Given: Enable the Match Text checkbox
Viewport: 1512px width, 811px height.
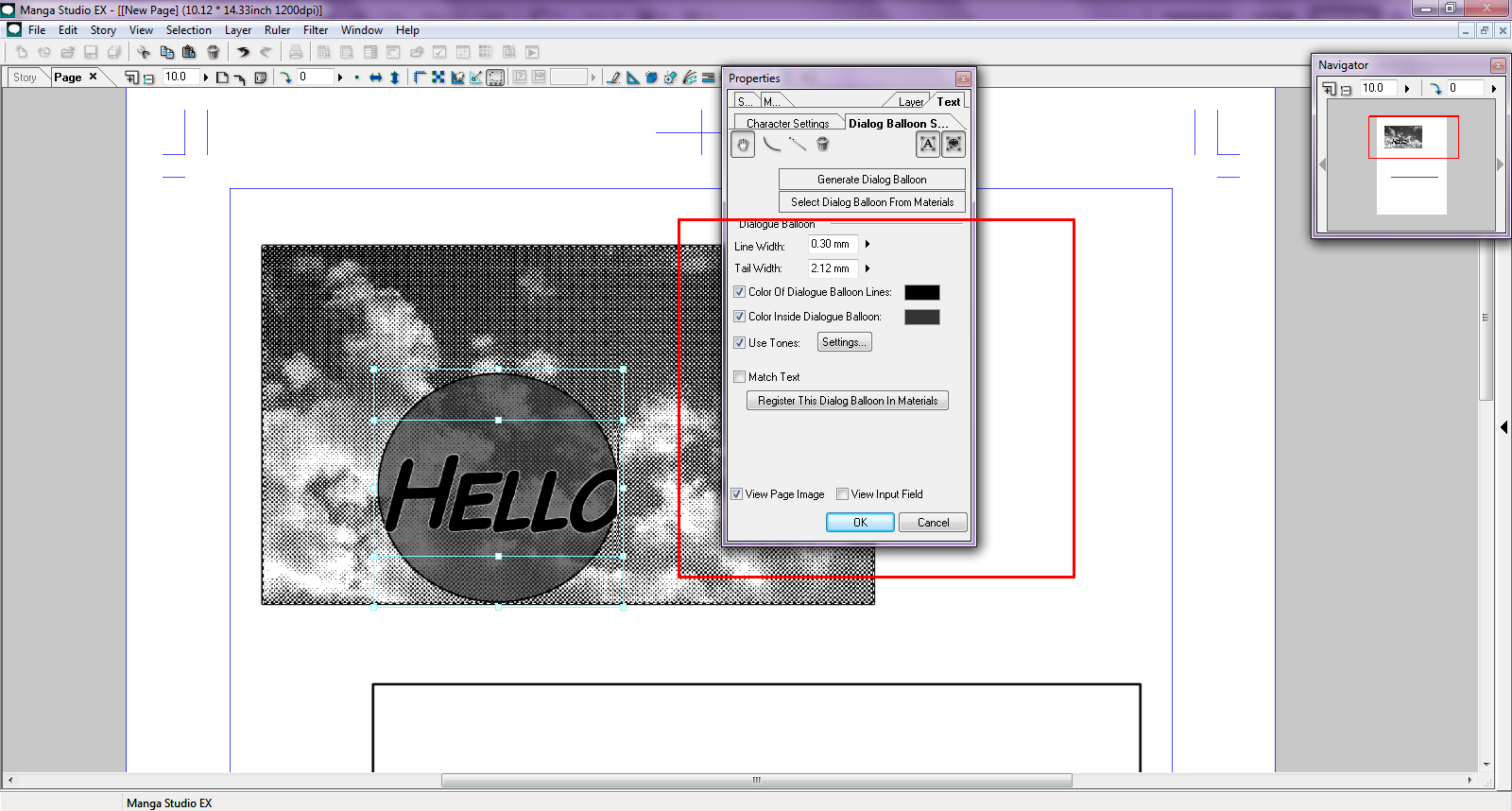Looking at the screenshot, I should [x=740, y=377].
